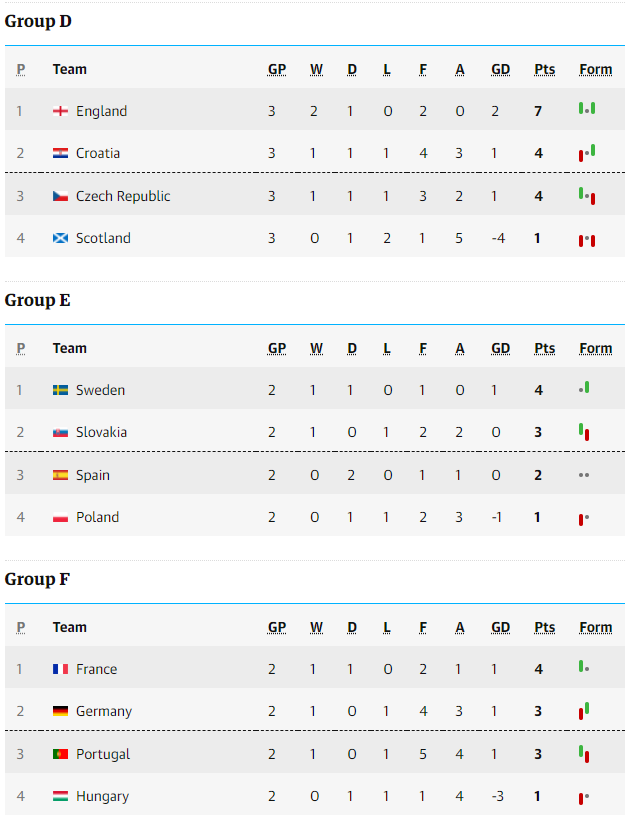Viewport: 628px width, 819px height.
Task: Click the Pts header in Group D
Action: [544, 69]
